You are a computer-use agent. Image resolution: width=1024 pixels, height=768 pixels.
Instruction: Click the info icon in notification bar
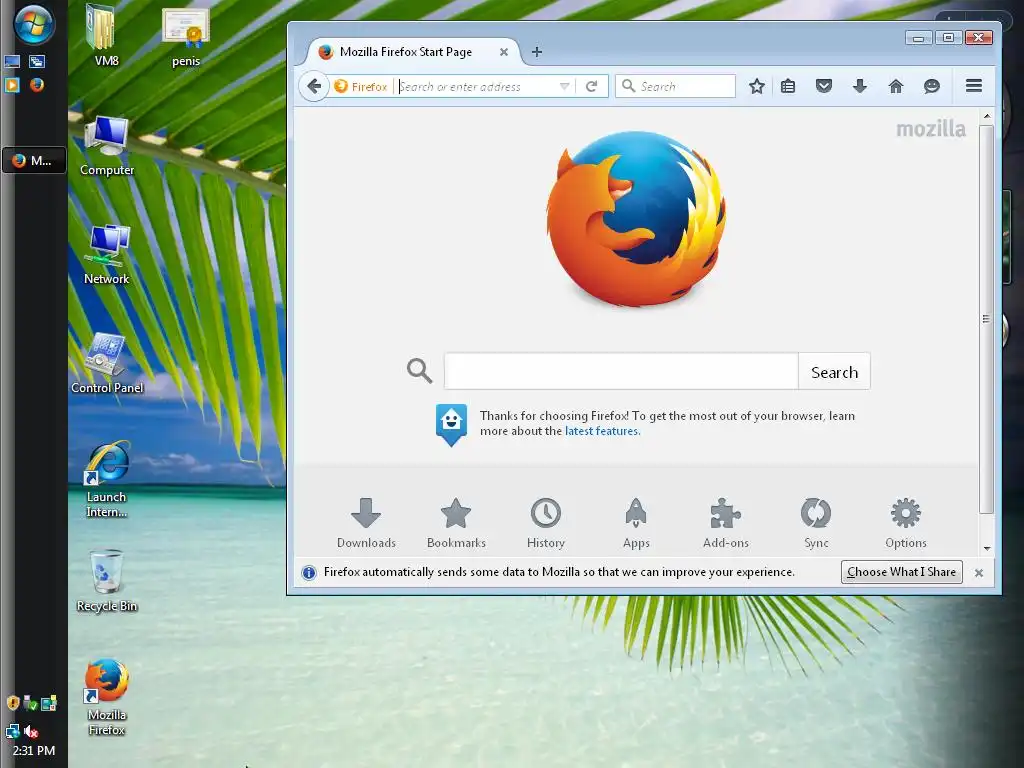[308, 573]
